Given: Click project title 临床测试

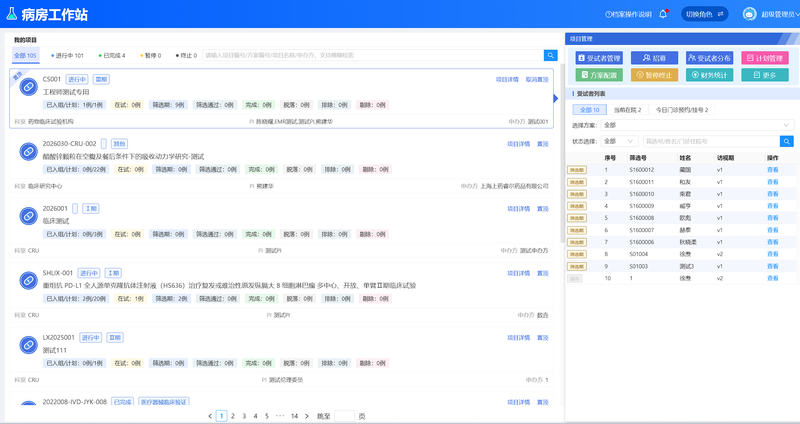Looking at the screenshot, I should point(56,221).
